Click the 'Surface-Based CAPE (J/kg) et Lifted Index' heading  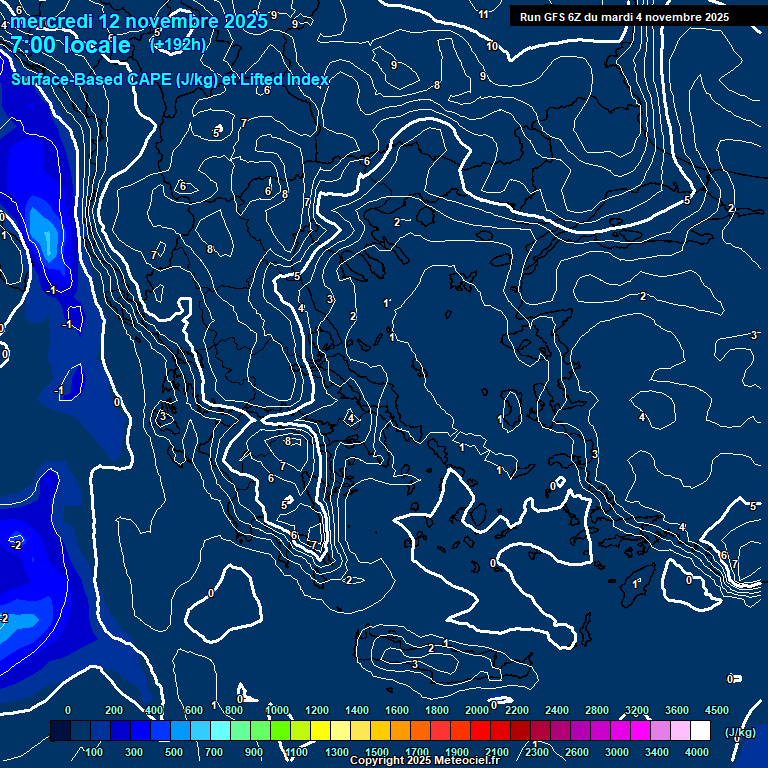point(170,79)
